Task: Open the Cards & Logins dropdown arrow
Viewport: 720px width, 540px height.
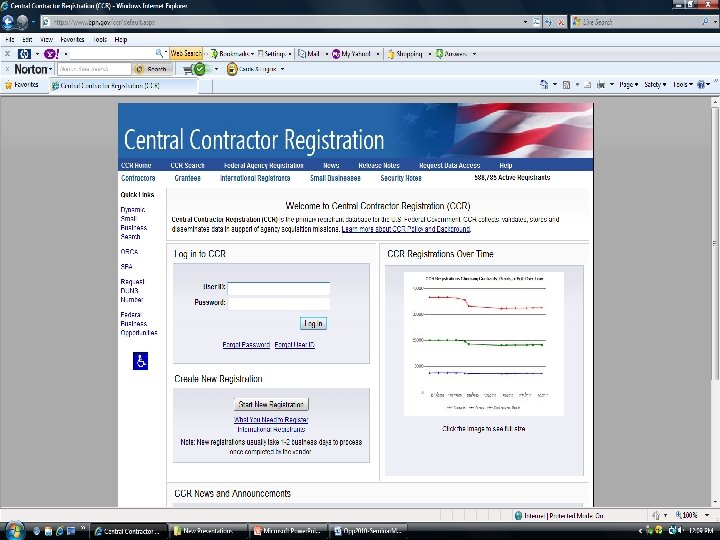Action: [x=282, y=69]
